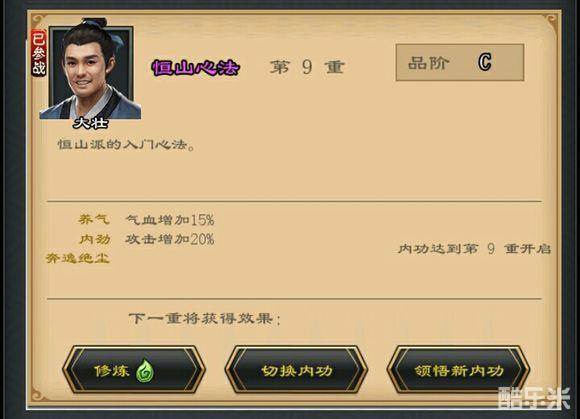580x419 pixels.
Task: Select the 大壮 character portrait
Action: [91, 70]
